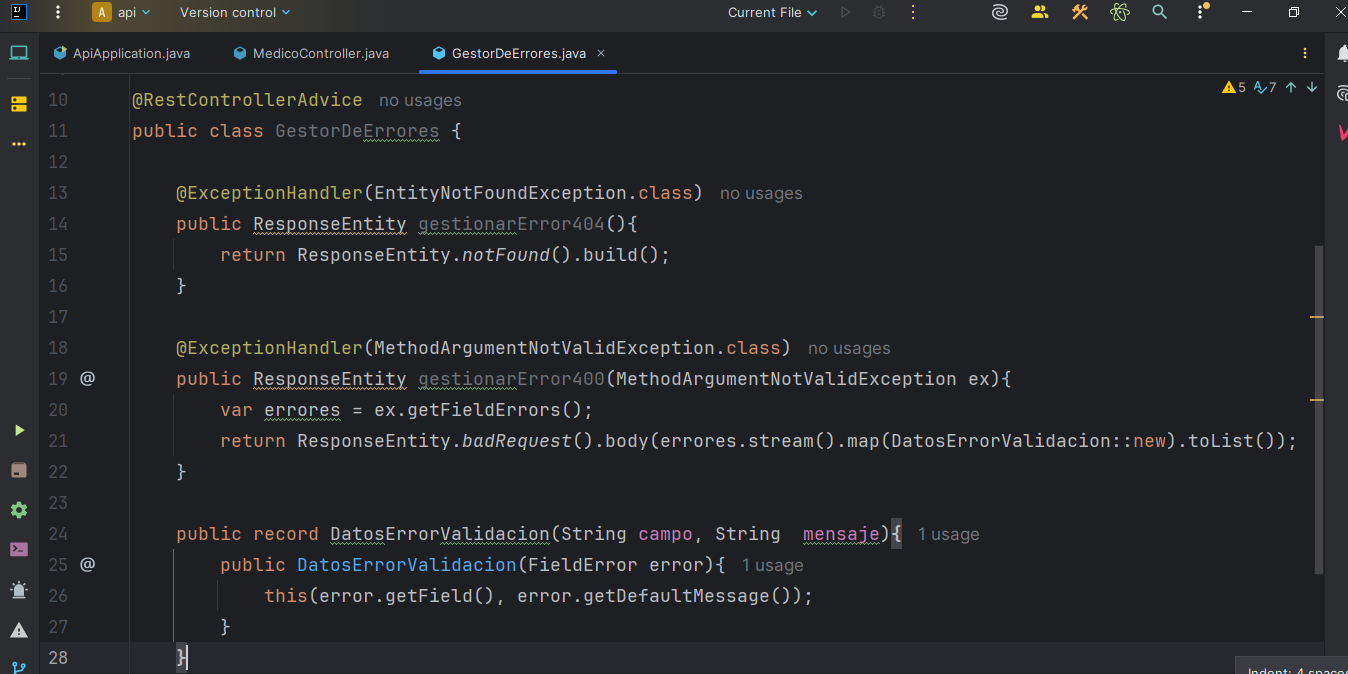Open the Git branch tool window icon
Viewport: 1348px width, 674px height.
(19, 666)
